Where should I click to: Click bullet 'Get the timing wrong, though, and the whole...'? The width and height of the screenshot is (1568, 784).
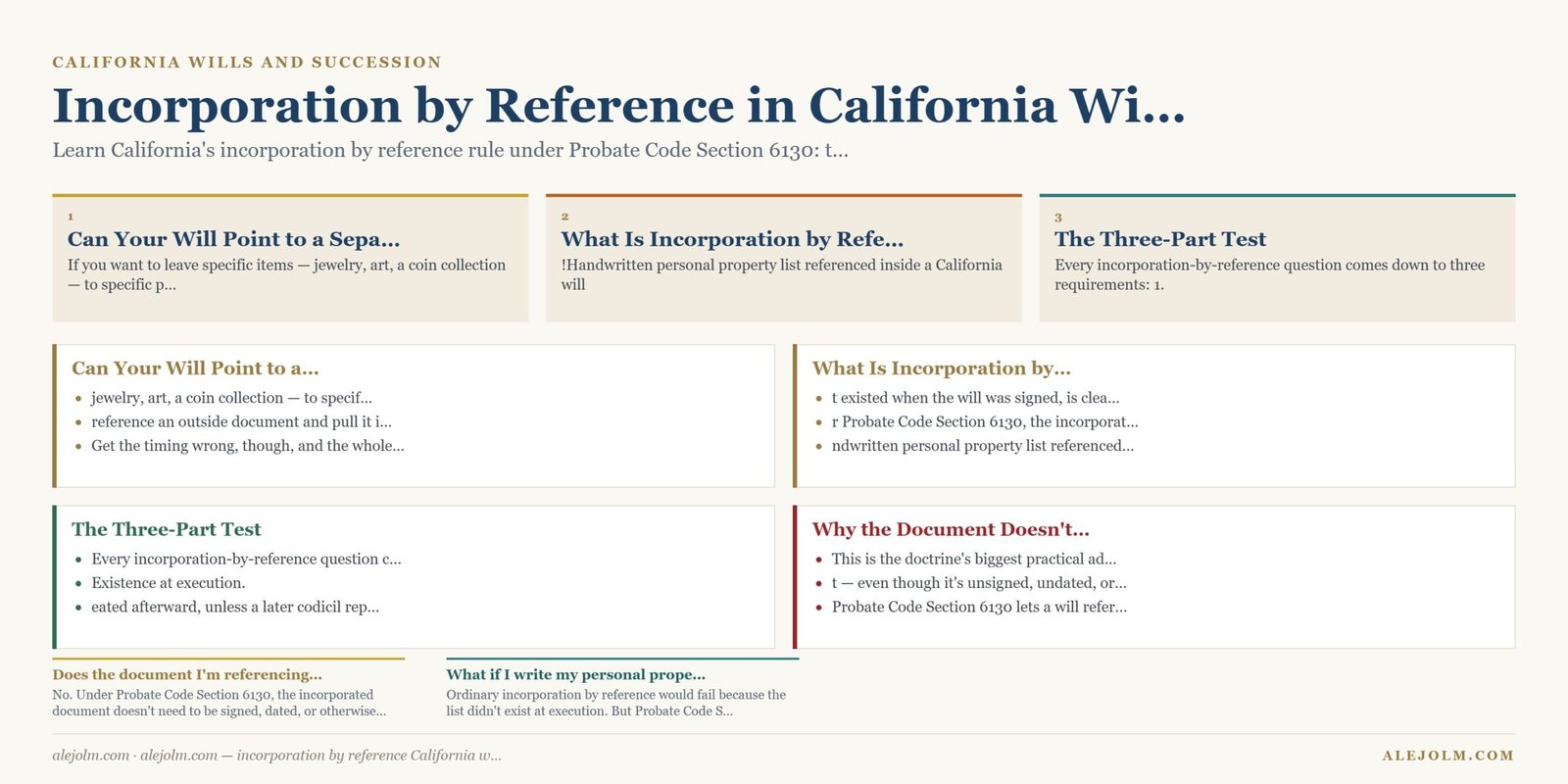(248, 446)
